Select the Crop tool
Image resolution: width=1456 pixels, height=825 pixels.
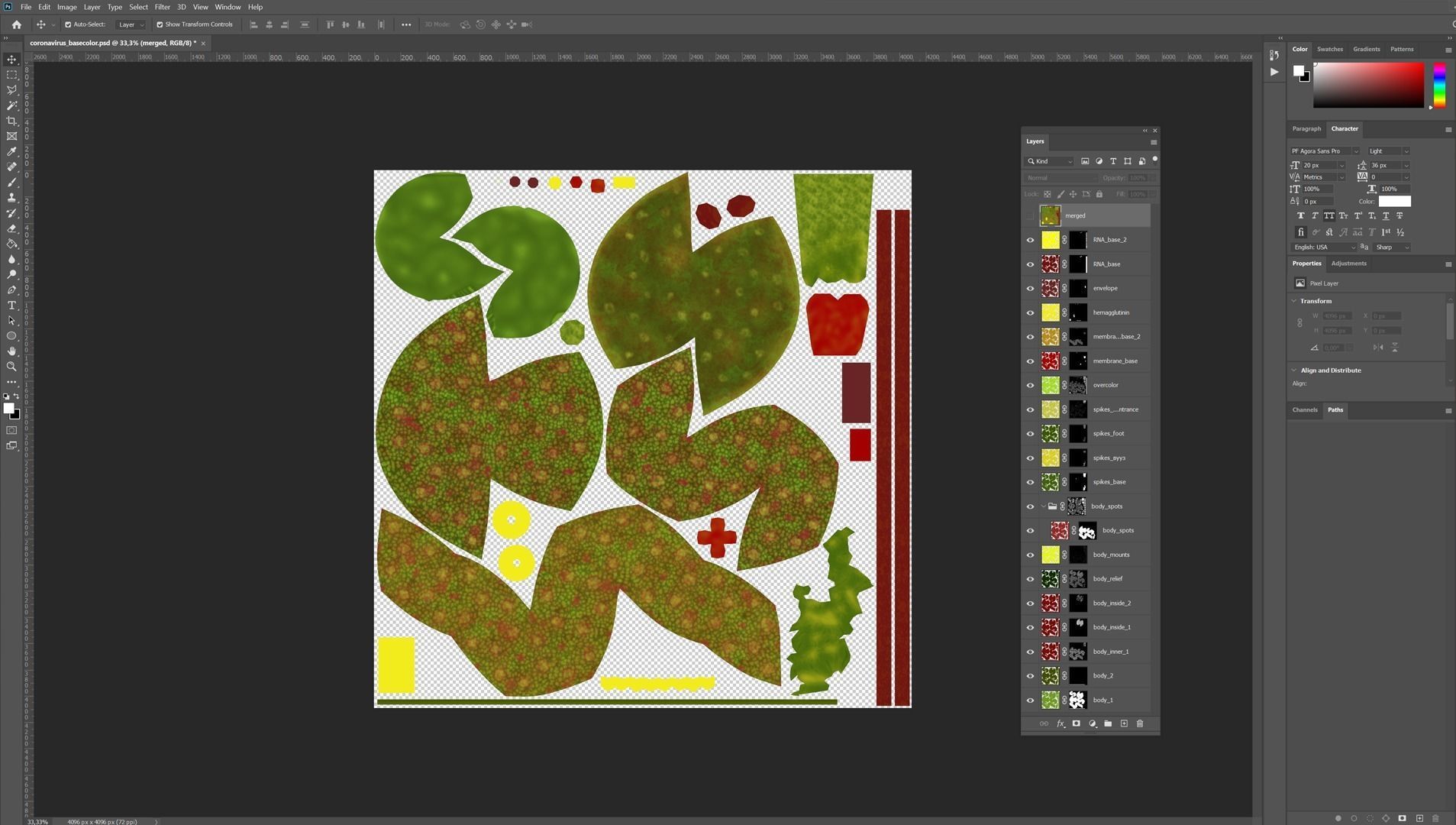(11, 121)
